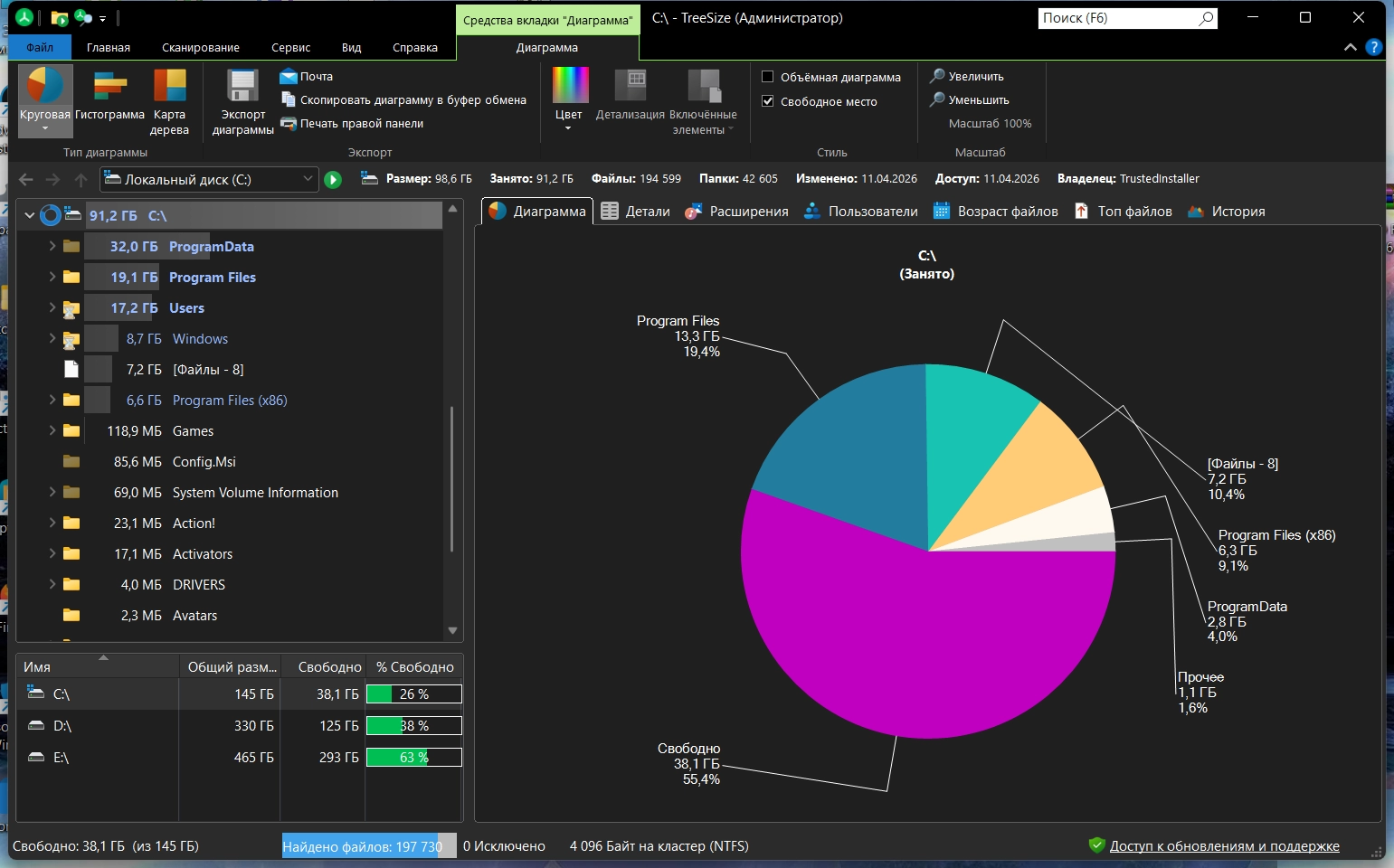Switch to the Карта дерева chart type
This screenshot has height=868, width=1394.
click(x=169, y=102)
